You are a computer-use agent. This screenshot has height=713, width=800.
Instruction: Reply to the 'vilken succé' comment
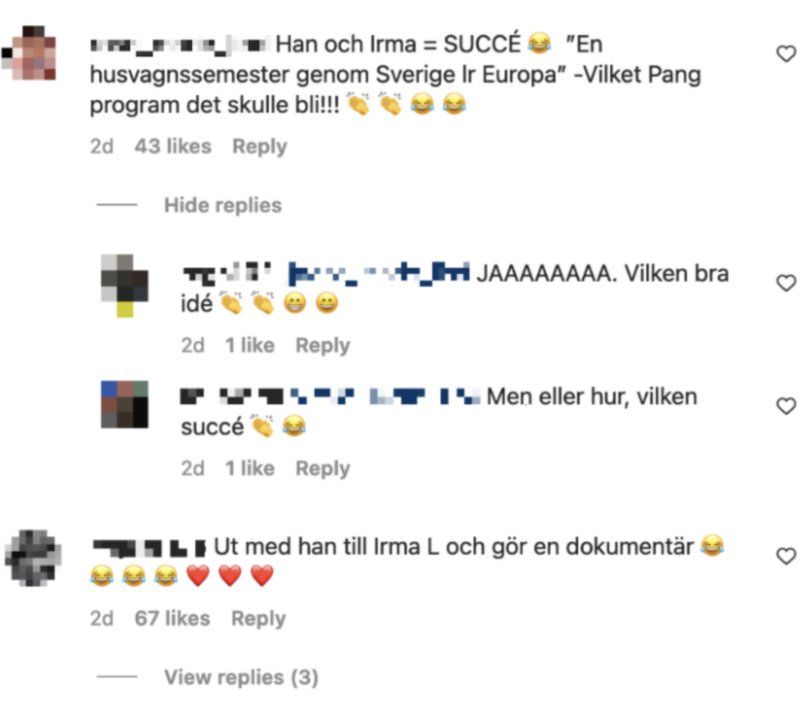pos(322,469)
